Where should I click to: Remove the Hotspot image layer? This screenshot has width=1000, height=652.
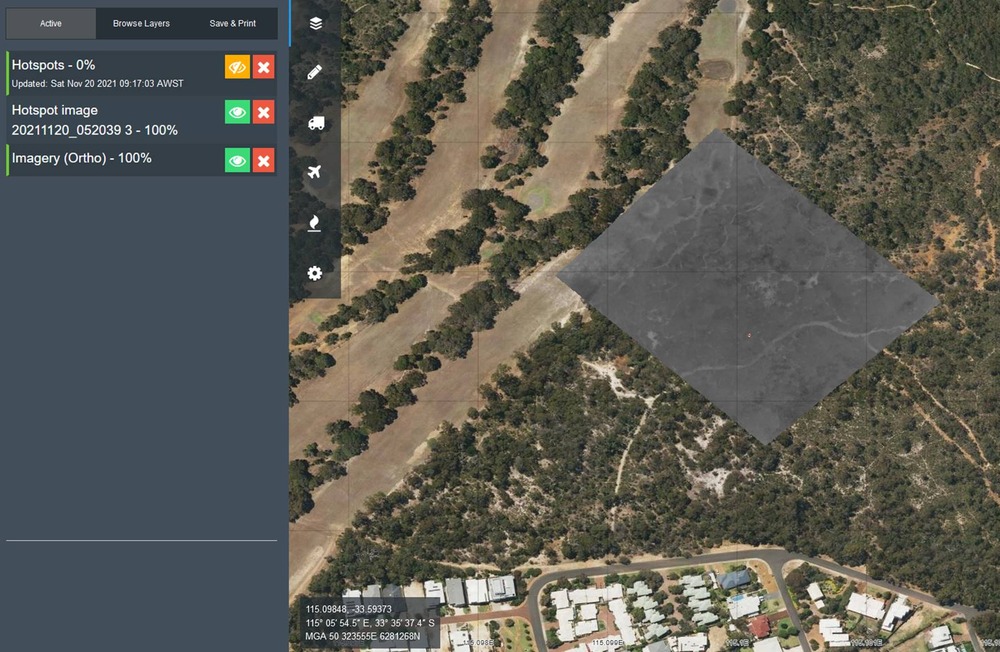click(x=264, y=113)
